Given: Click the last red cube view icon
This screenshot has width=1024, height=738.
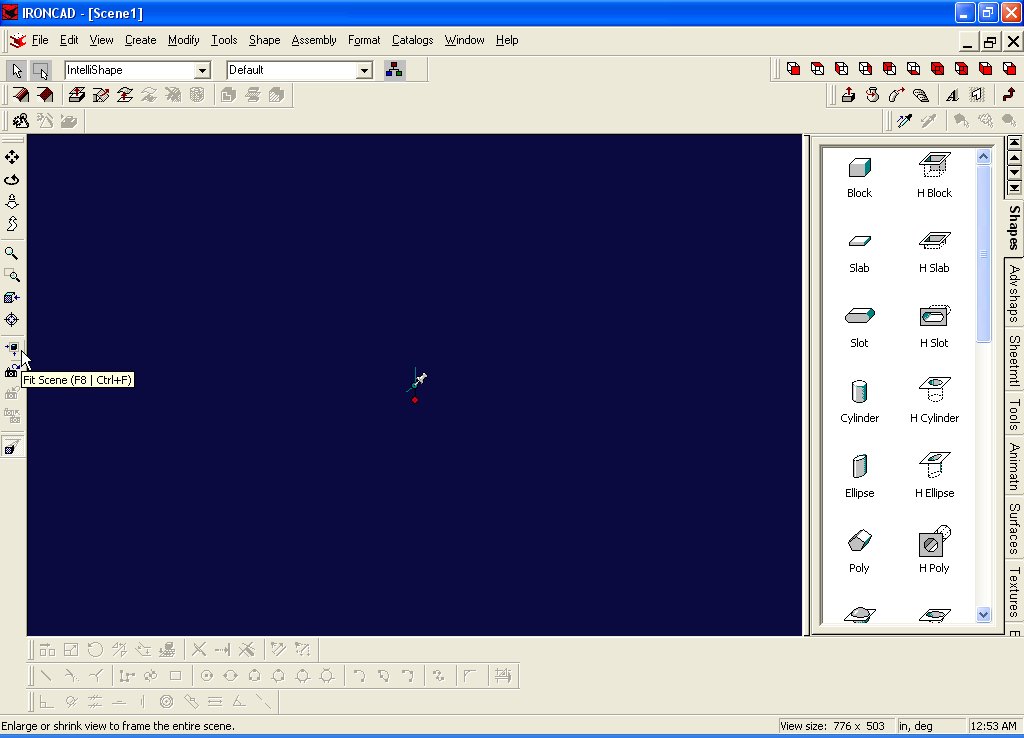Looking at the screenshot, I should pos(1010,69).
